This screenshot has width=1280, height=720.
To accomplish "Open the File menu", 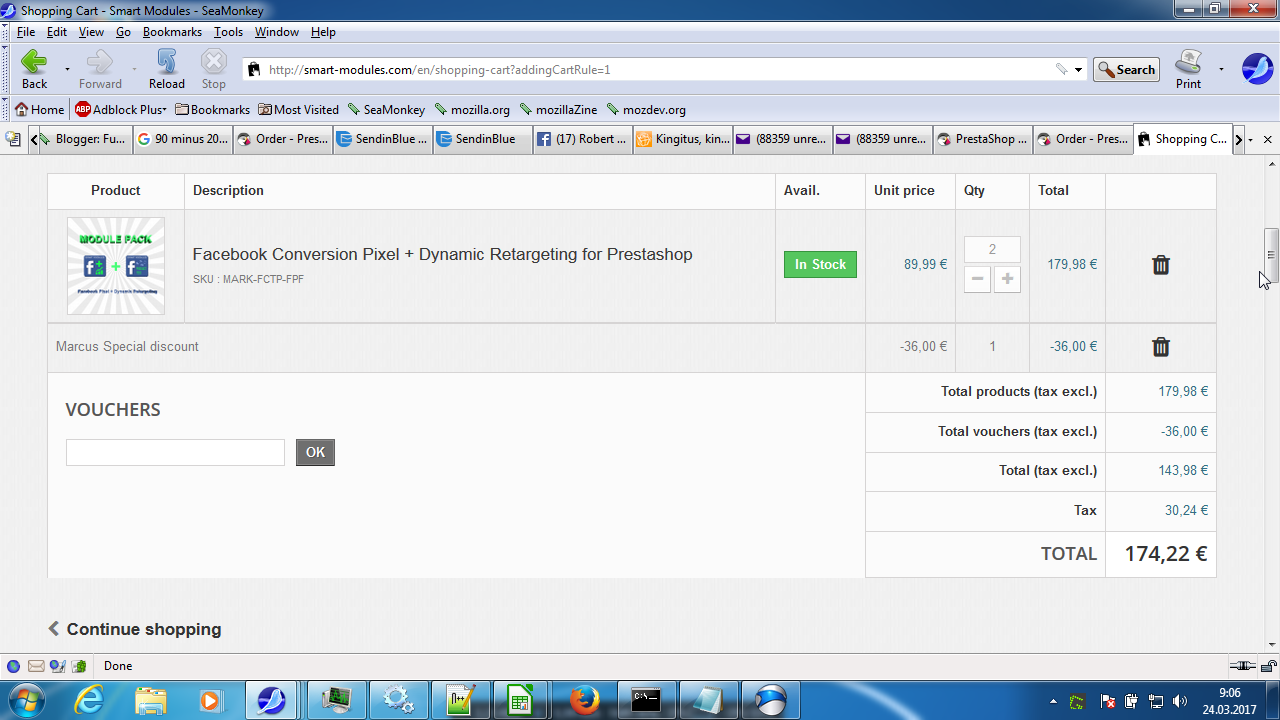I will [x=26, y=32].
